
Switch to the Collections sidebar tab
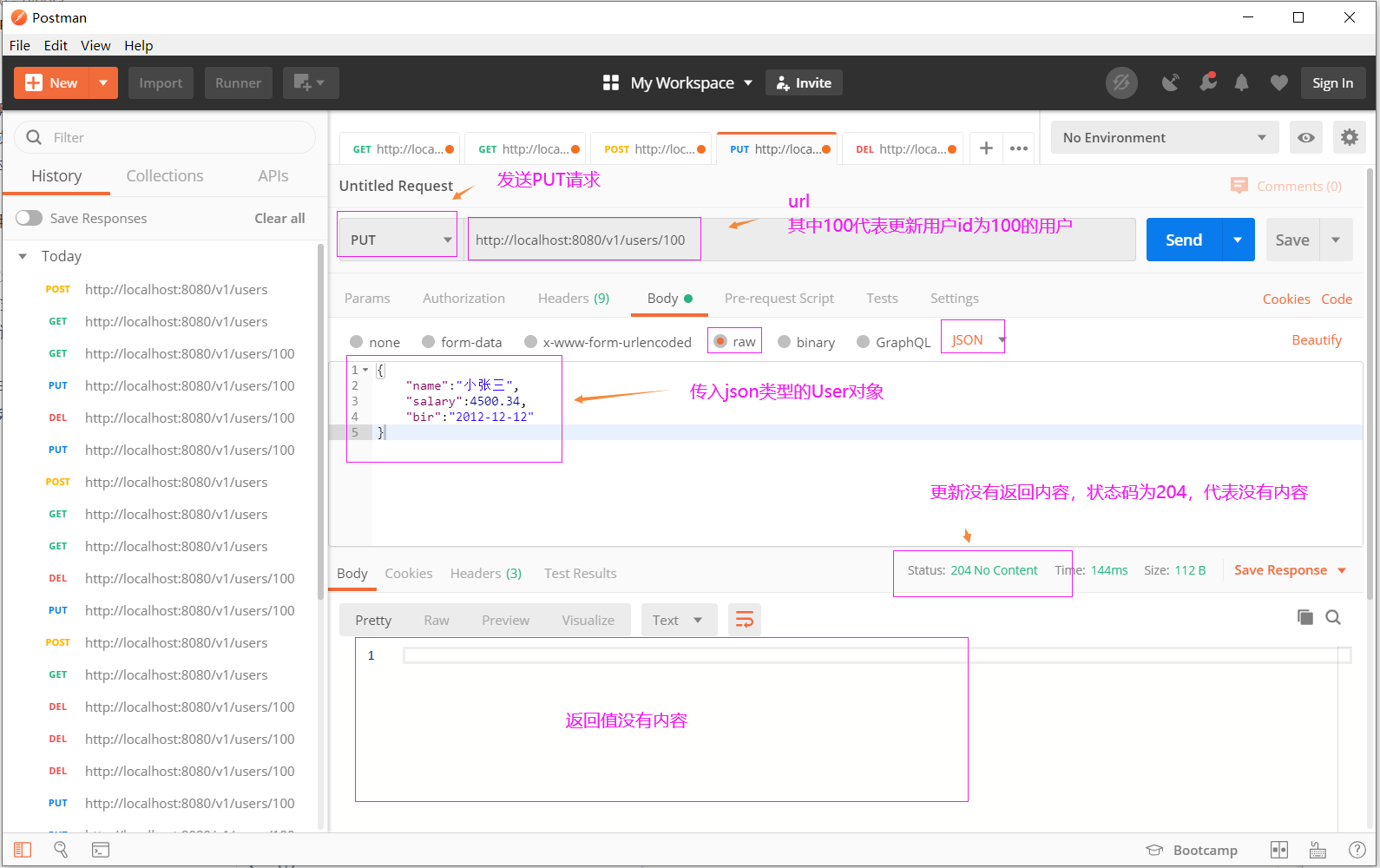pos(165,175)
